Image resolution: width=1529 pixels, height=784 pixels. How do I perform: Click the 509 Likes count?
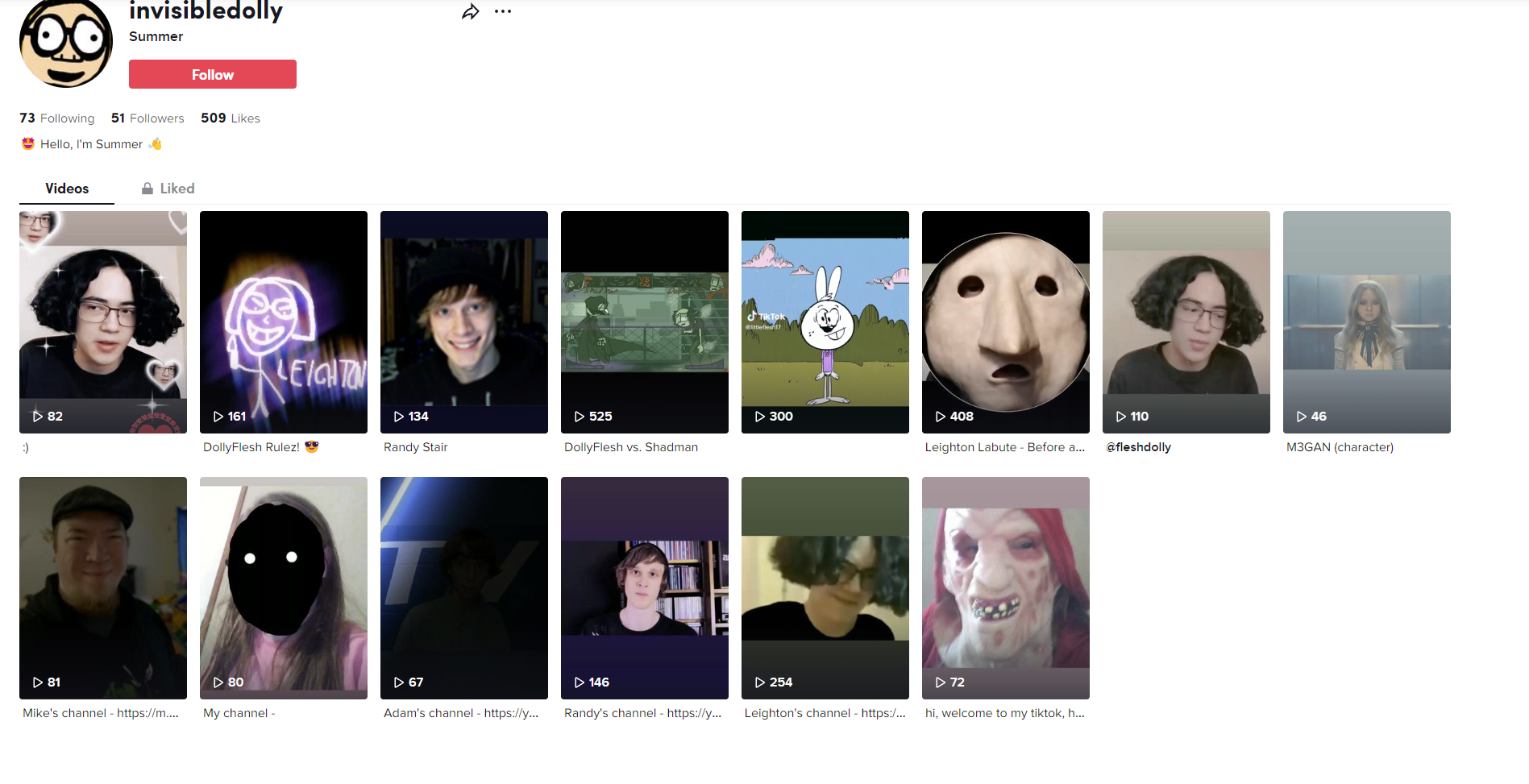[x=231, y=118]
